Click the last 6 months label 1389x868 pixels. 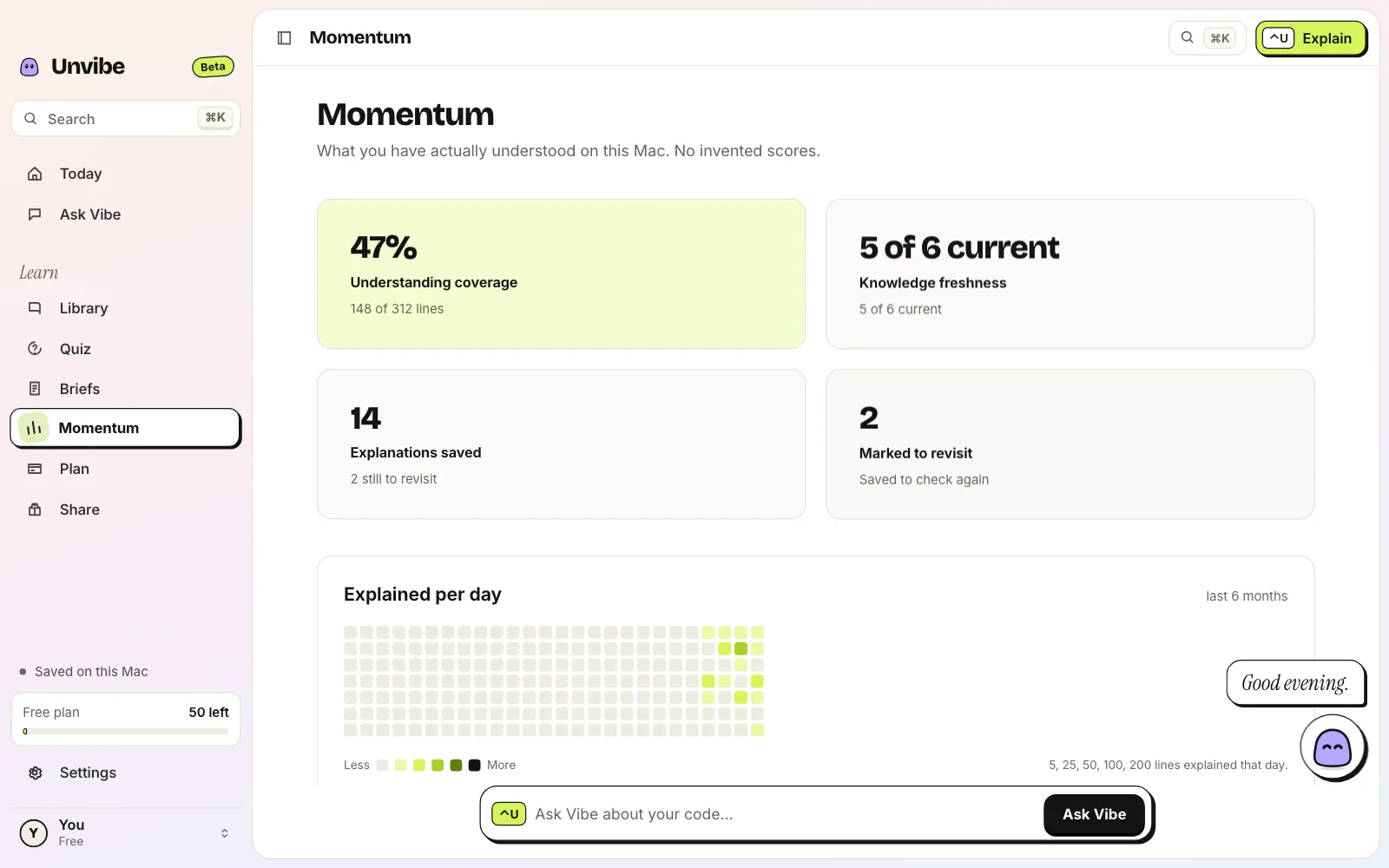tap(1247, 596)
